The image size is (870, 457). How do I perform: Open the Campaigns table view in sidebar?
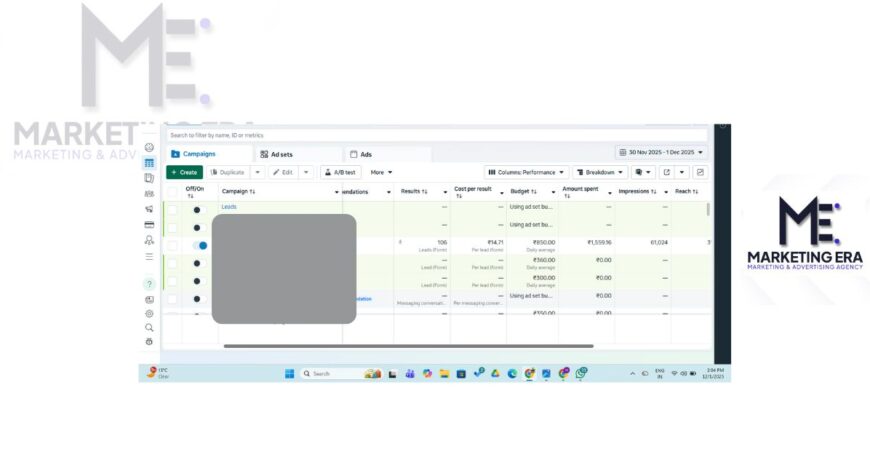tap(149, 163)
